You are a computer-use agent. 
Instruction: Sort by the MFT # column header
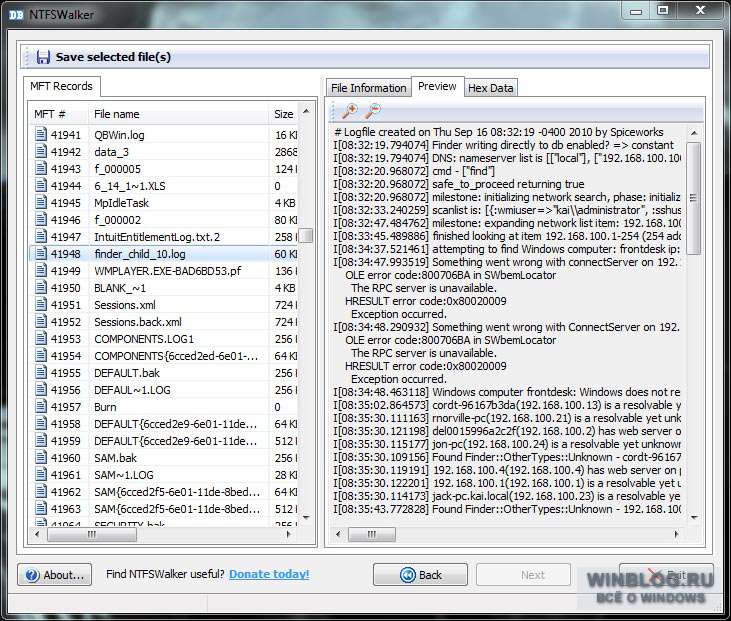pyautogui.click(x=59, y=114)
